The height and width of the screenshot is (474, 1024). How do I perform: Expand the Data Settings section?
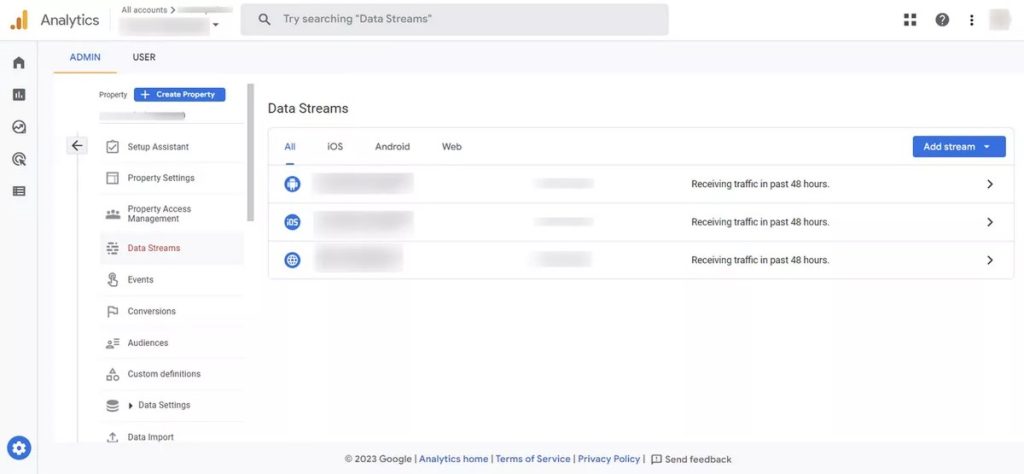131,405
